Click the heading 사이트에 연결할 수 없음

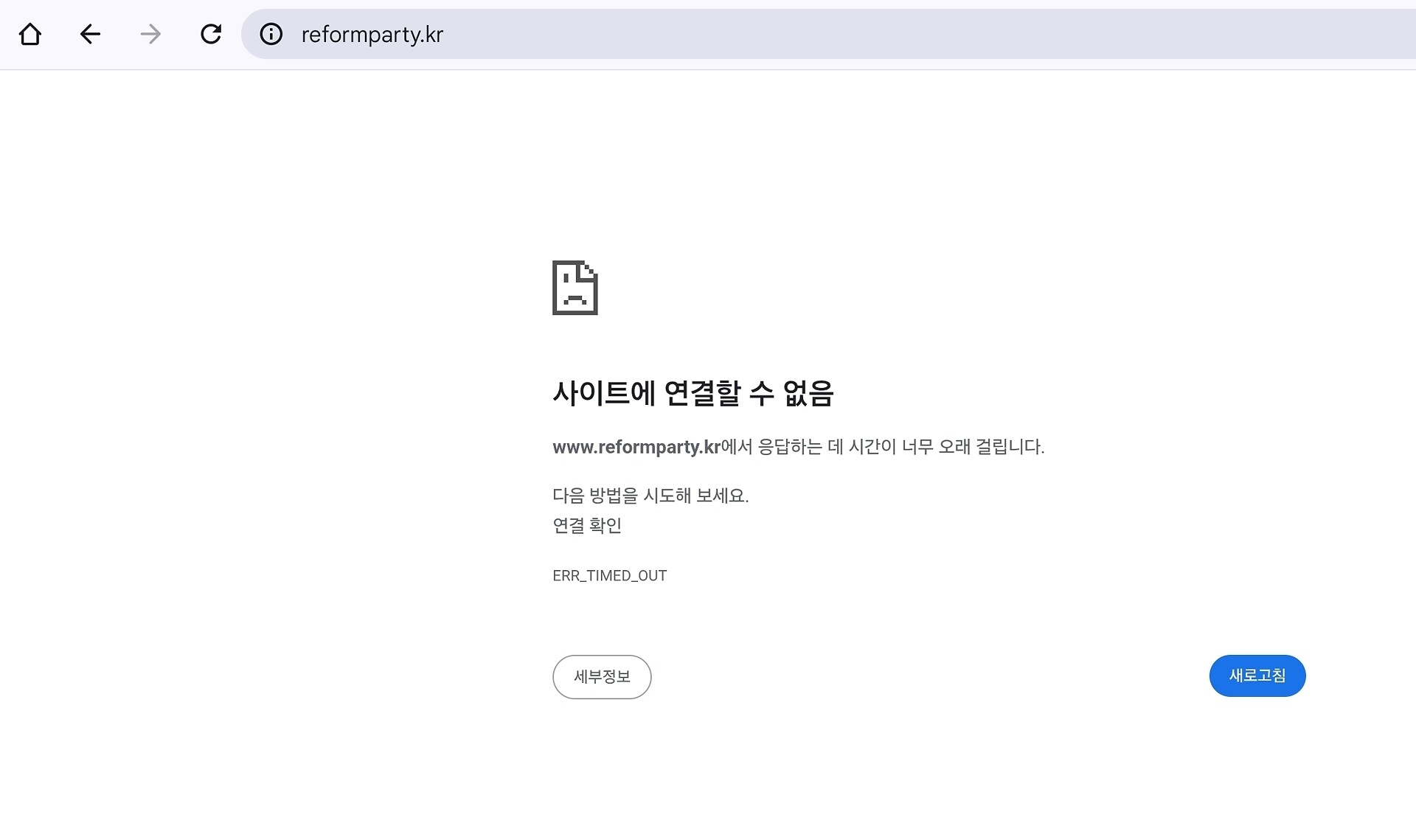[x=693, y=392]
